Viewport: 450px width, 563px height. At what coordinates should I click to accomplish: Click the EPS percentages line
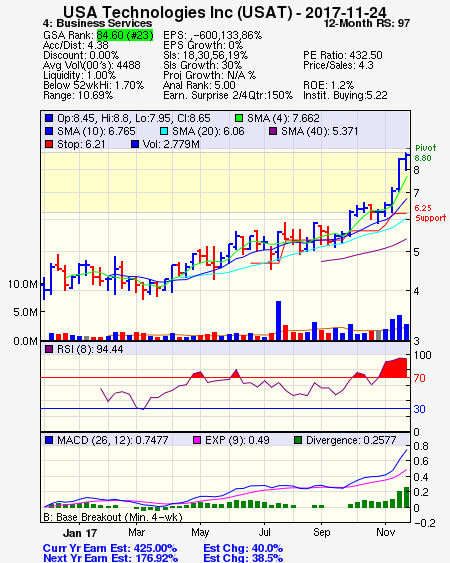click(x=212, y=35)
